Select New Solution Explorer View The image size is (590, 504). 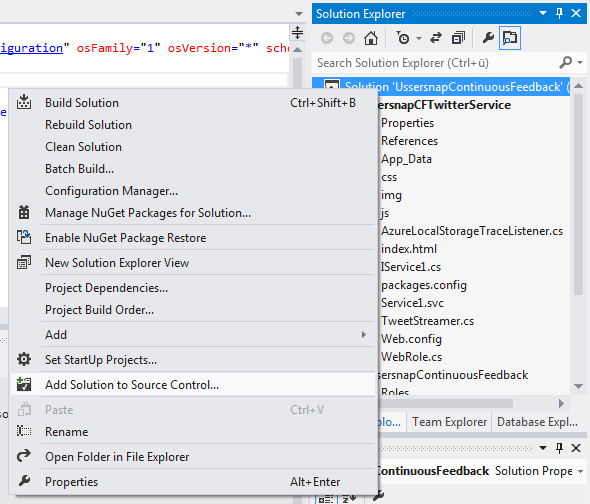(193, 262)
